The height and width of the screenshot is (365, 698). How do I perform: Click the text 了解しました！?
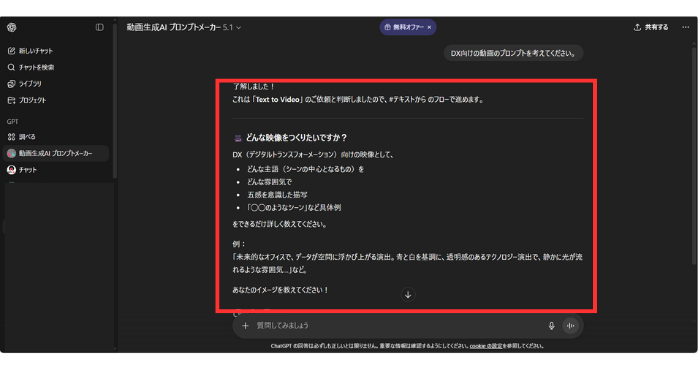[x=253, y=86]
